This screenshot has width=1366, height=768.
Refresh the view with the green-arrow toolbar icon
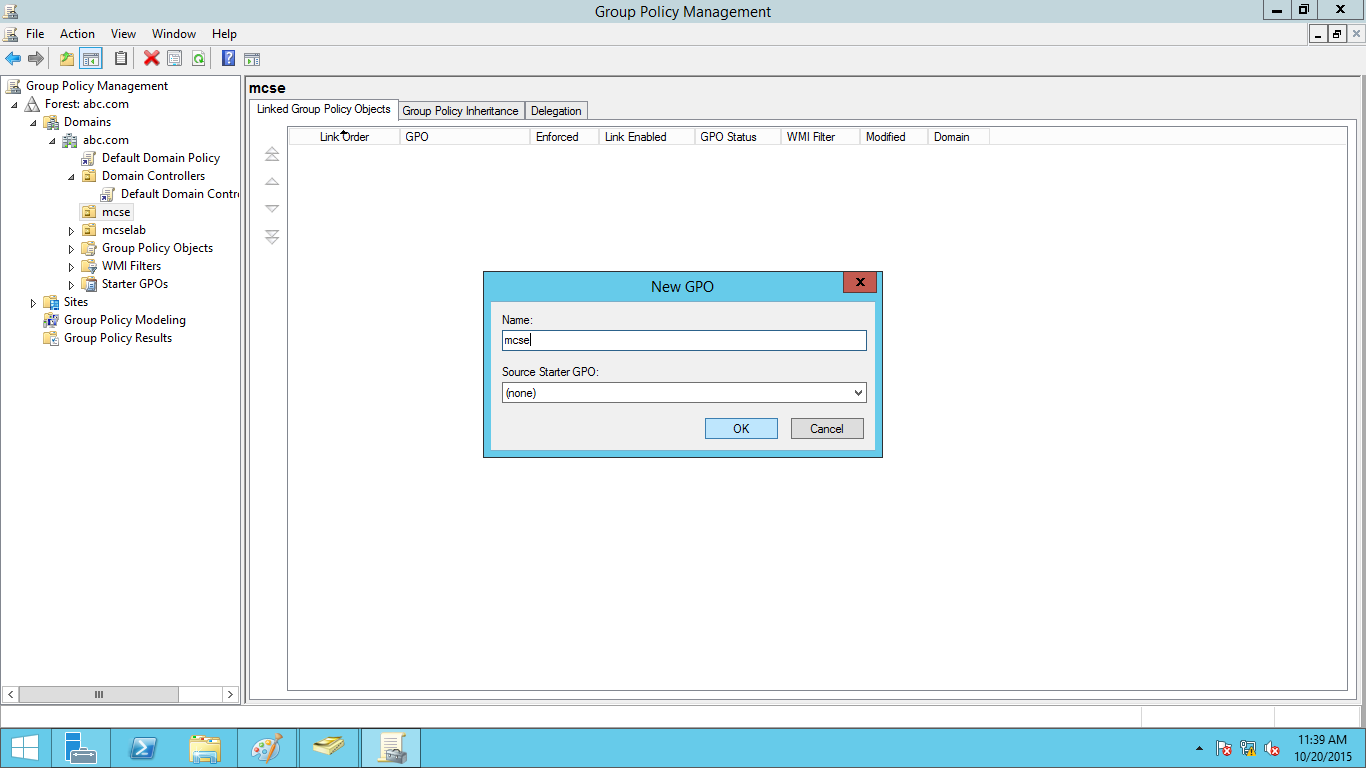[x=198, y=59]
